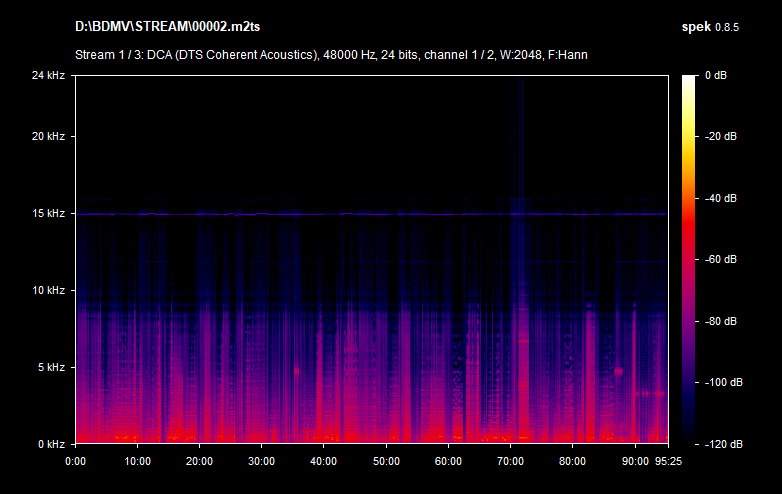The image size is (782, 494).
Task: Select the 70:00 time axis marker
Action: [510, 461]
